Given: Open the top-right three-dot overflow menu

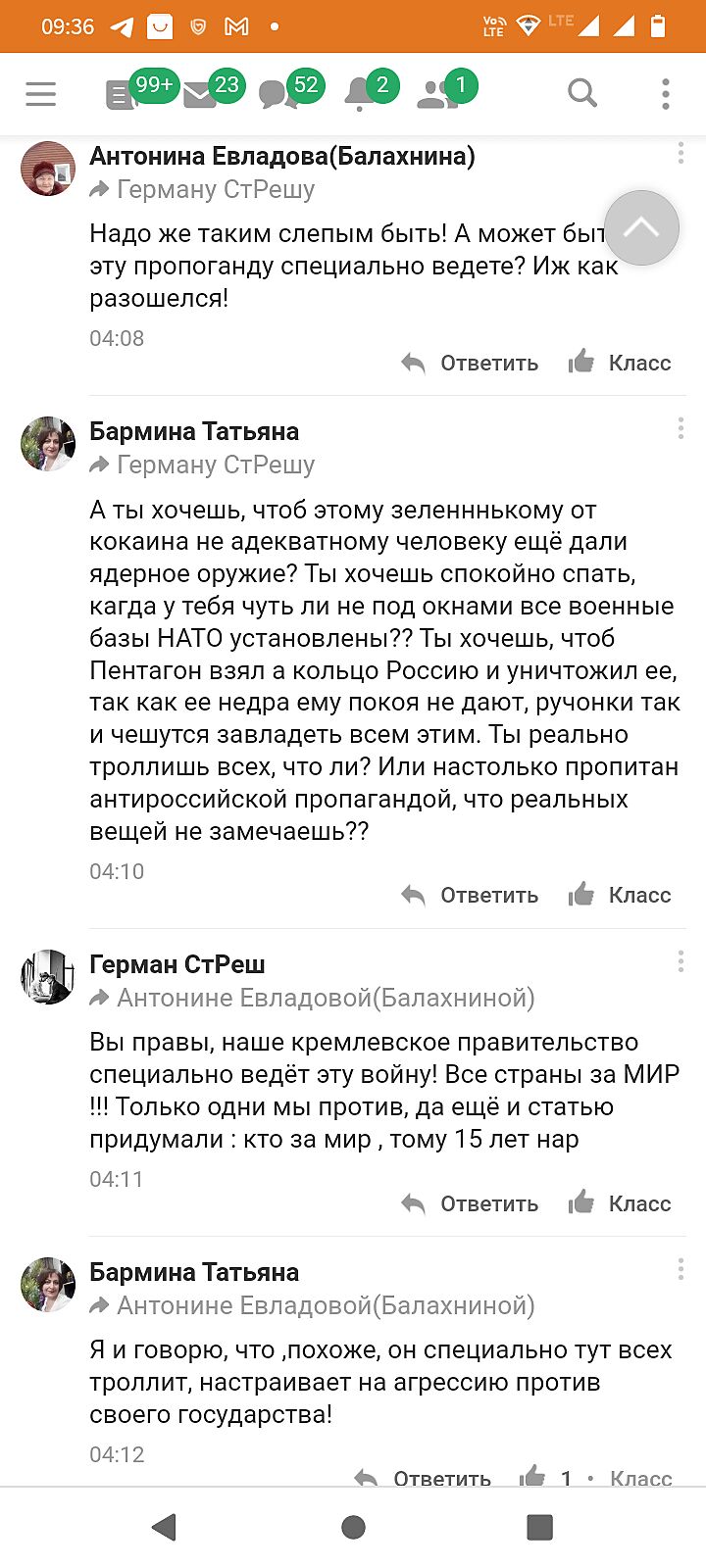Looking at the screenshot, I should click(666, 94).
